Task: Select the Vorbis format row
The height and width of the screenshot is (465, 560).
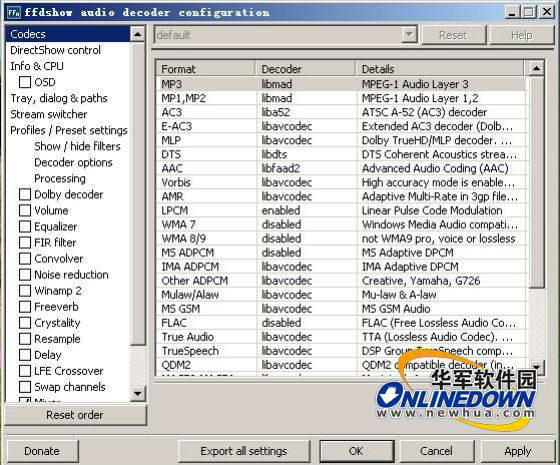Action: [x=341, y=182]
